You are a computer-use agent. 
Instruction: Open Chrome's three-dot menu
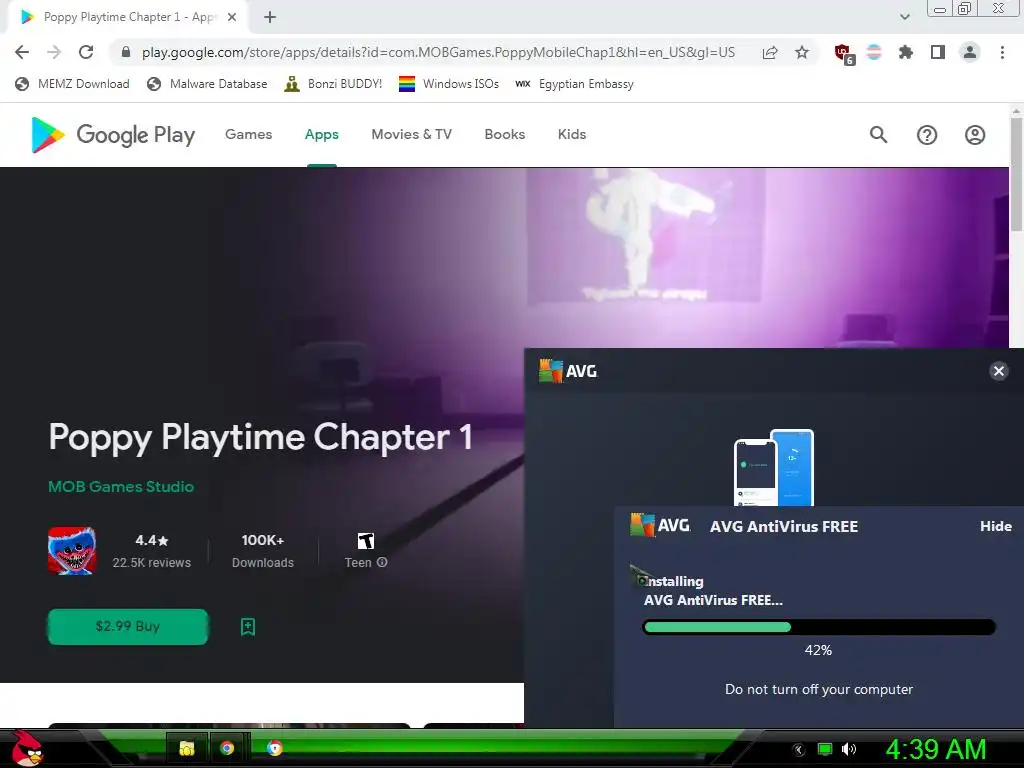(1002, 52)
